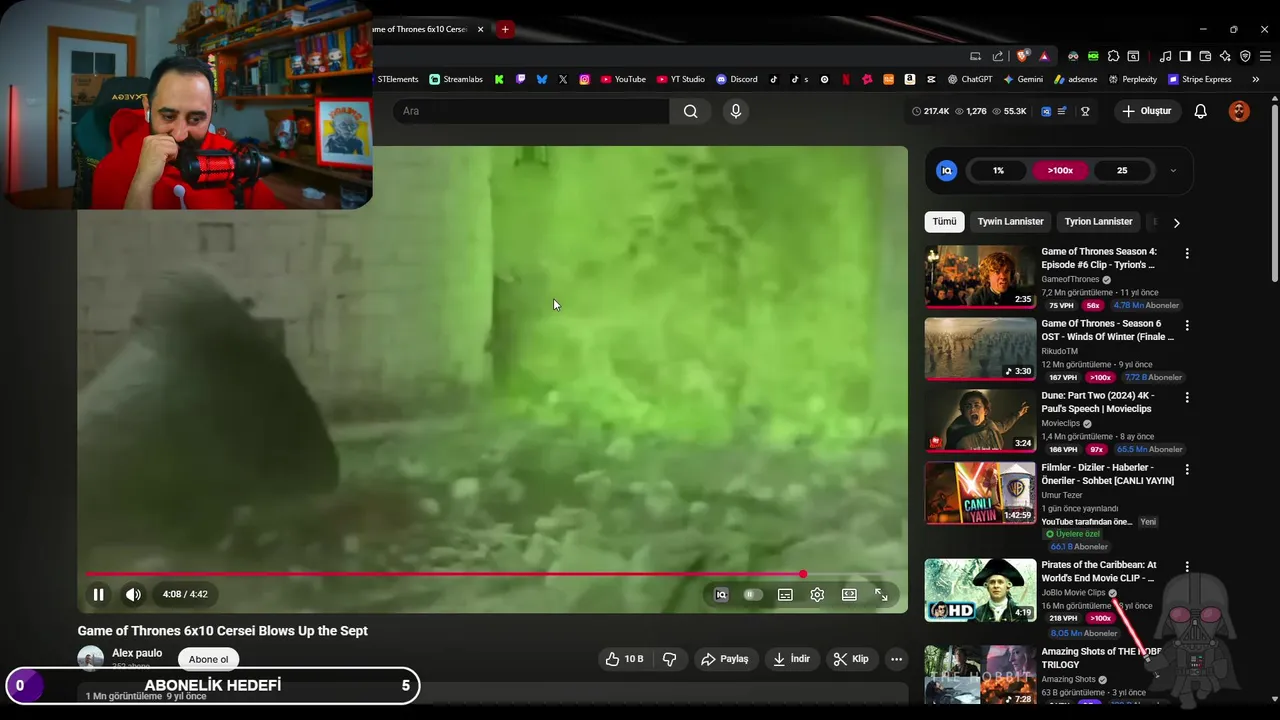Open the browser hamburger menu

1266,56
